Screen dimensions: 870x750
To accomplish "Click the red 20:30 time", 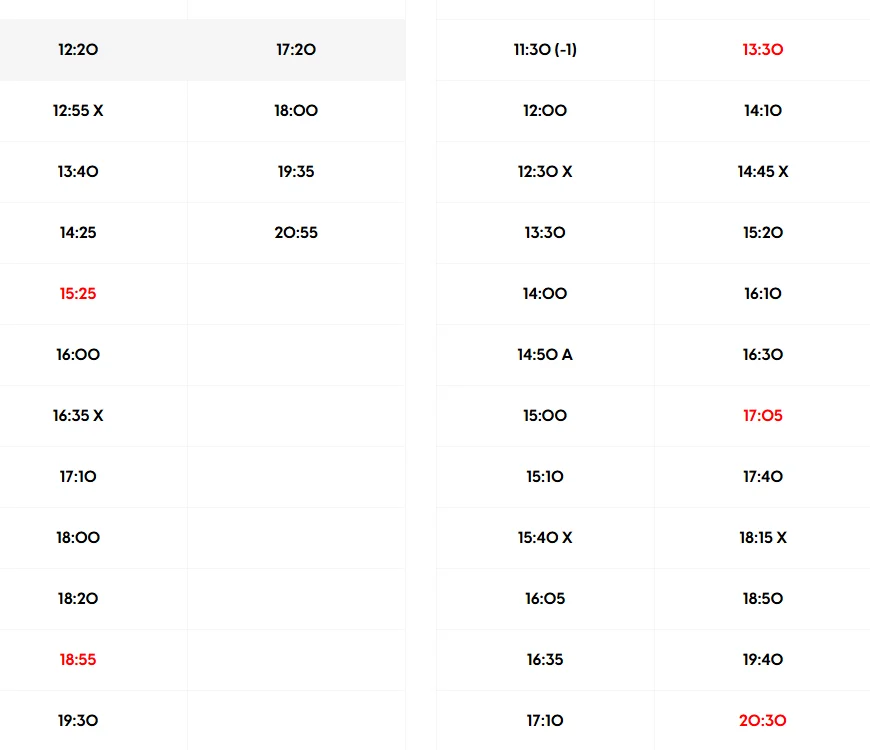I will [x=763, y=721].
